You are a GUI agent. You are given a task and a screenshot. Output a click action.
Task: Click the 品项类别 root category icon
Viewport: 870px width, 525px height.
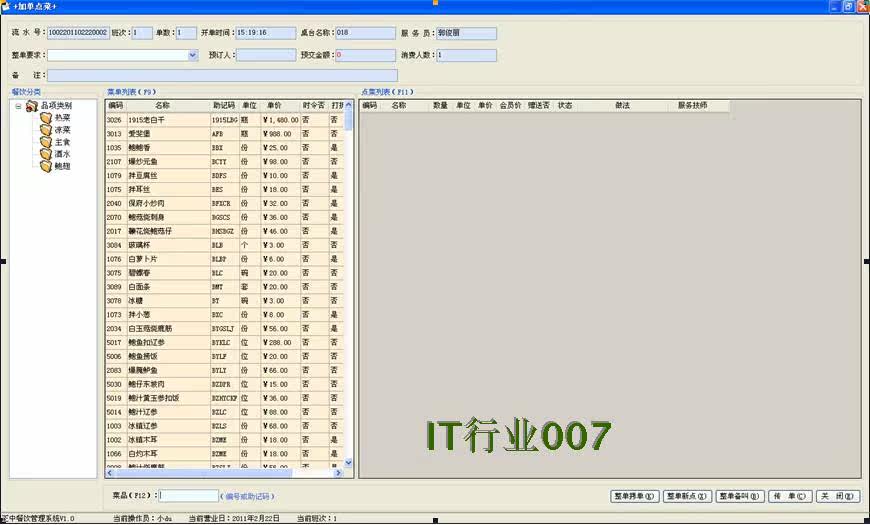(x=32, y=106)
